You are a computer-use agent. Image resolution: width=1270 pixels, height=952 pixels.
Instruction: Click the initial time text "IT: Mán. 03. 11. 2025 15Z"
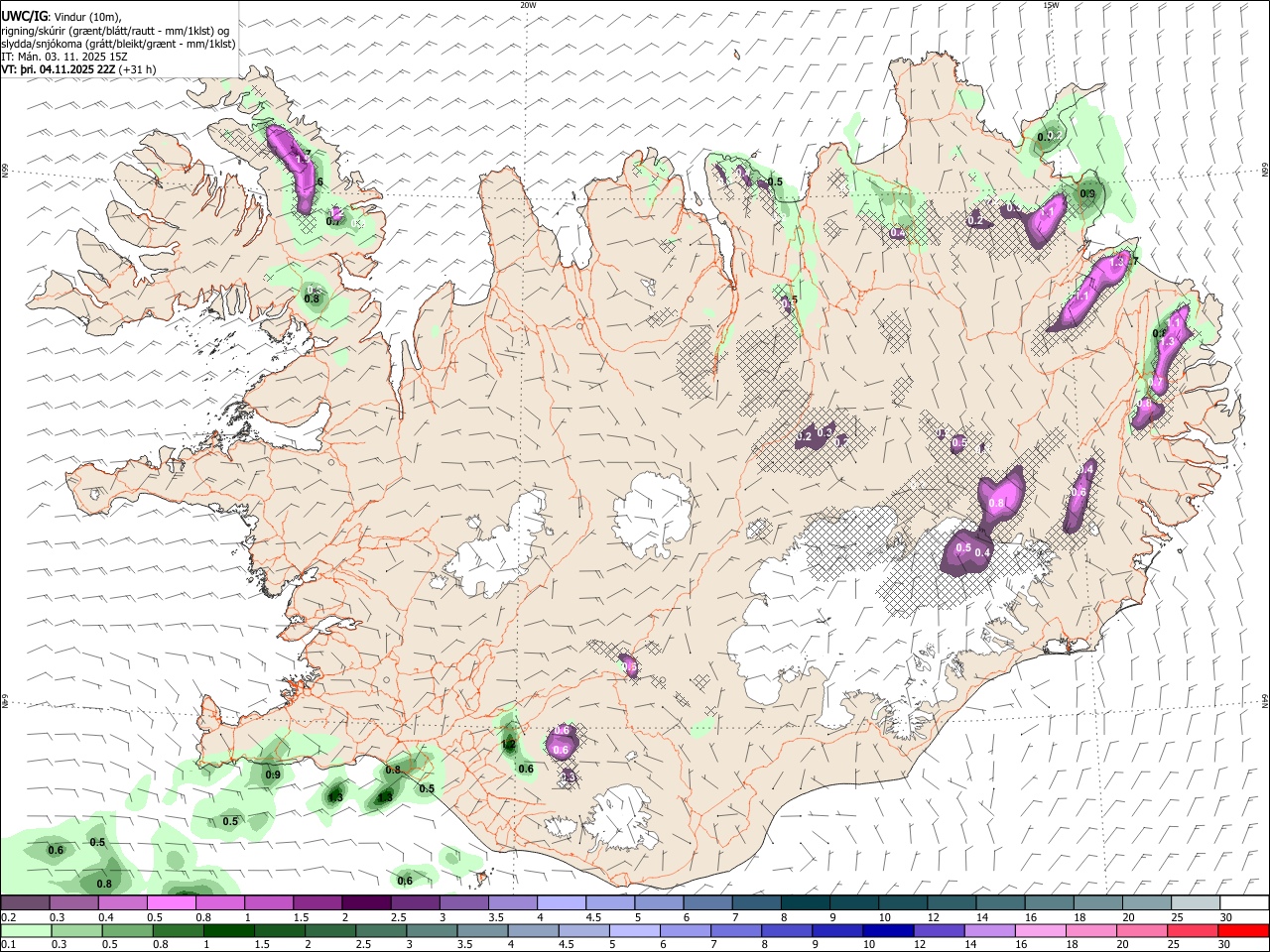[x=64, y=57]
